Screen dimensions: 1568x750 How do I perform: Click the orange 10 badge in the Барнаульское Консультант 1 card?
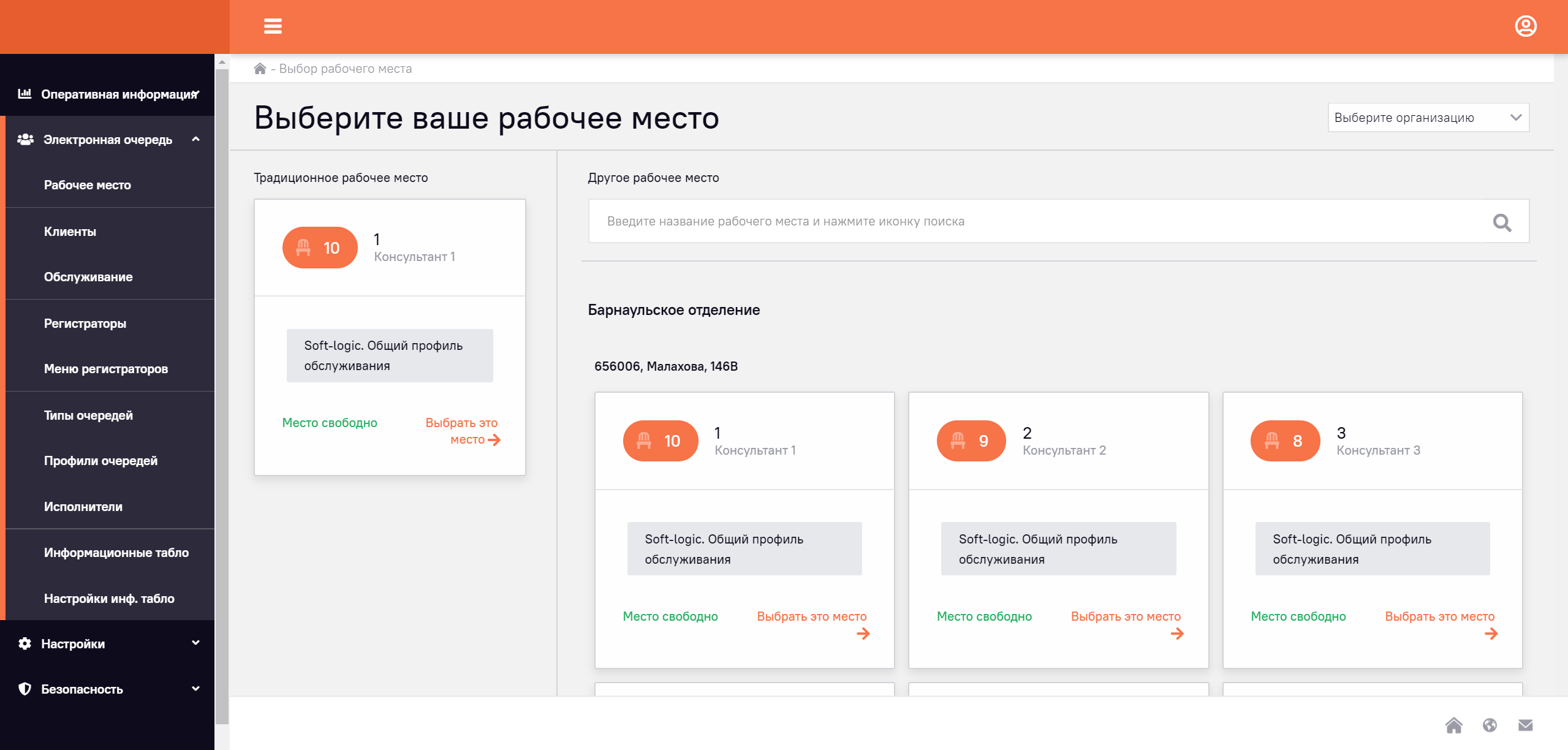pyautogui.click(x=661, y=441)
